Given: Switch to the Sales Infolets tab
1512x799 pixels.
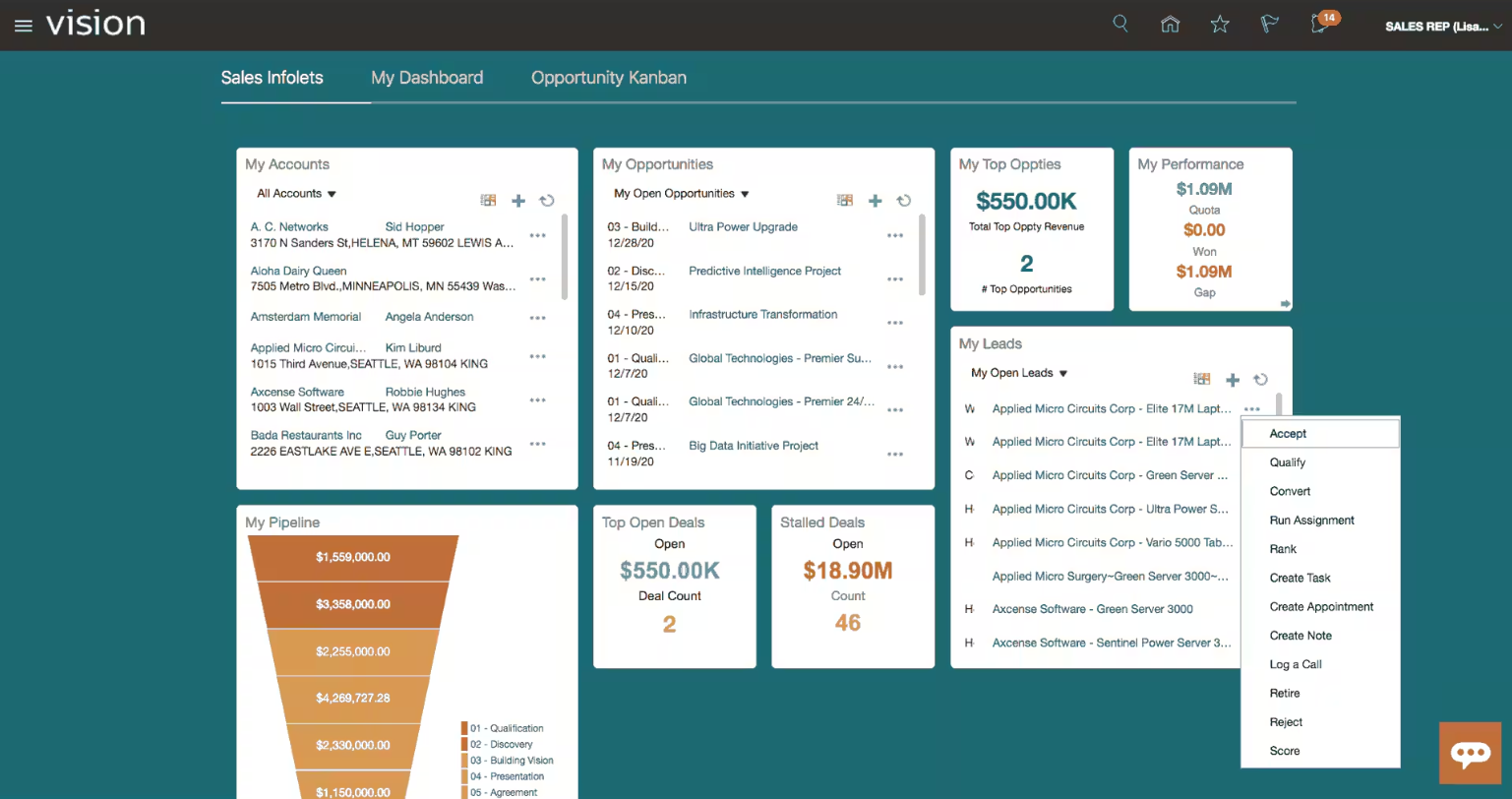Looking at the screenshot, I should pos(272,78).
